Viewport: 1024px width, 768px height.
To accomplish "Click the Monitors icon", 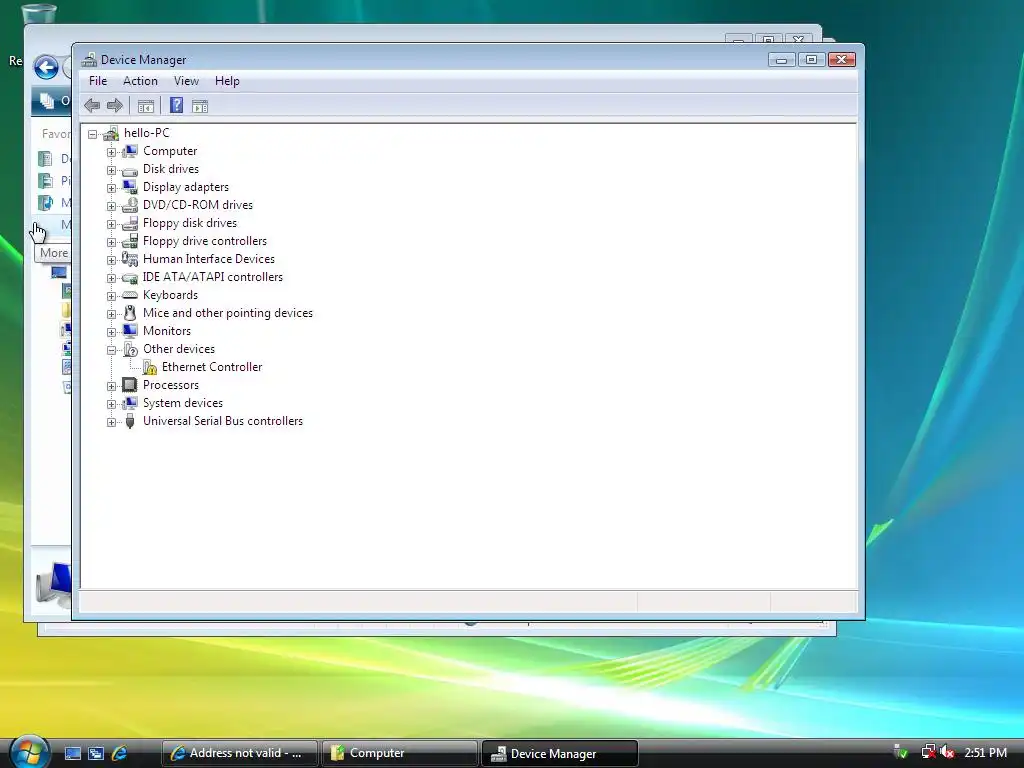I will coord(130,331).
